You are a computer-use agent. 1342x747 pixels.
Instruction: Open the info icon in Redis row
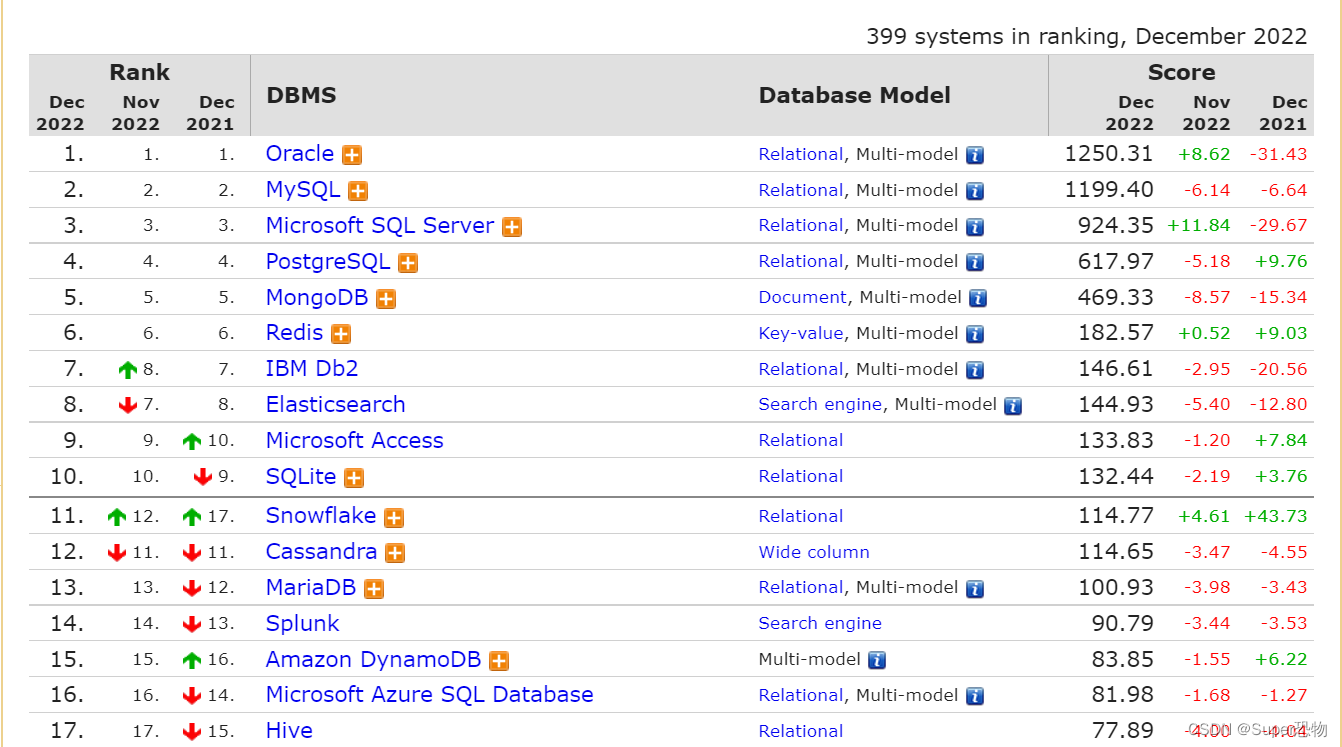click(x=975, y=334)
